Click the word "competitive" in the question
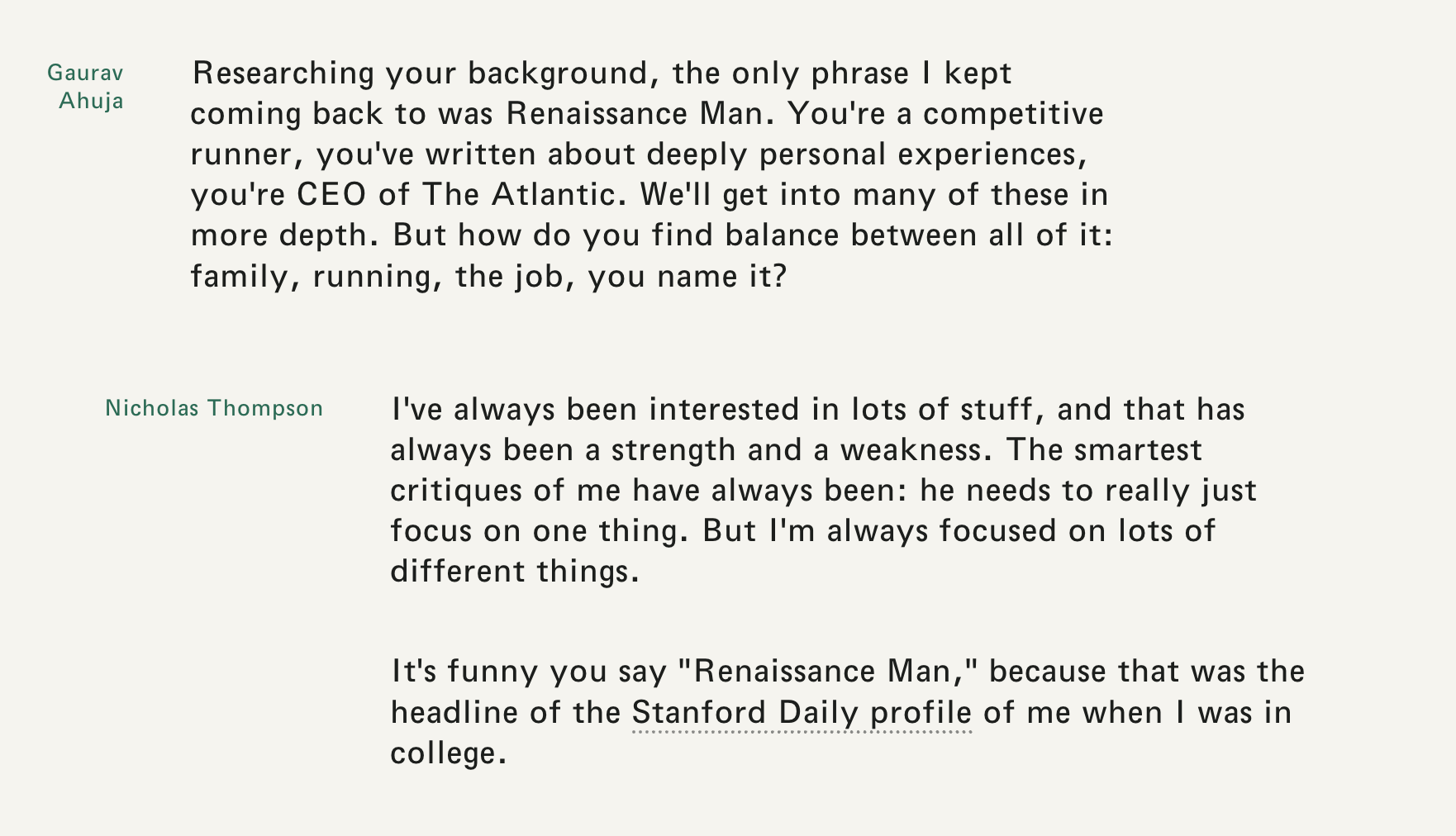1456x836 pixels. point(1013,113)
